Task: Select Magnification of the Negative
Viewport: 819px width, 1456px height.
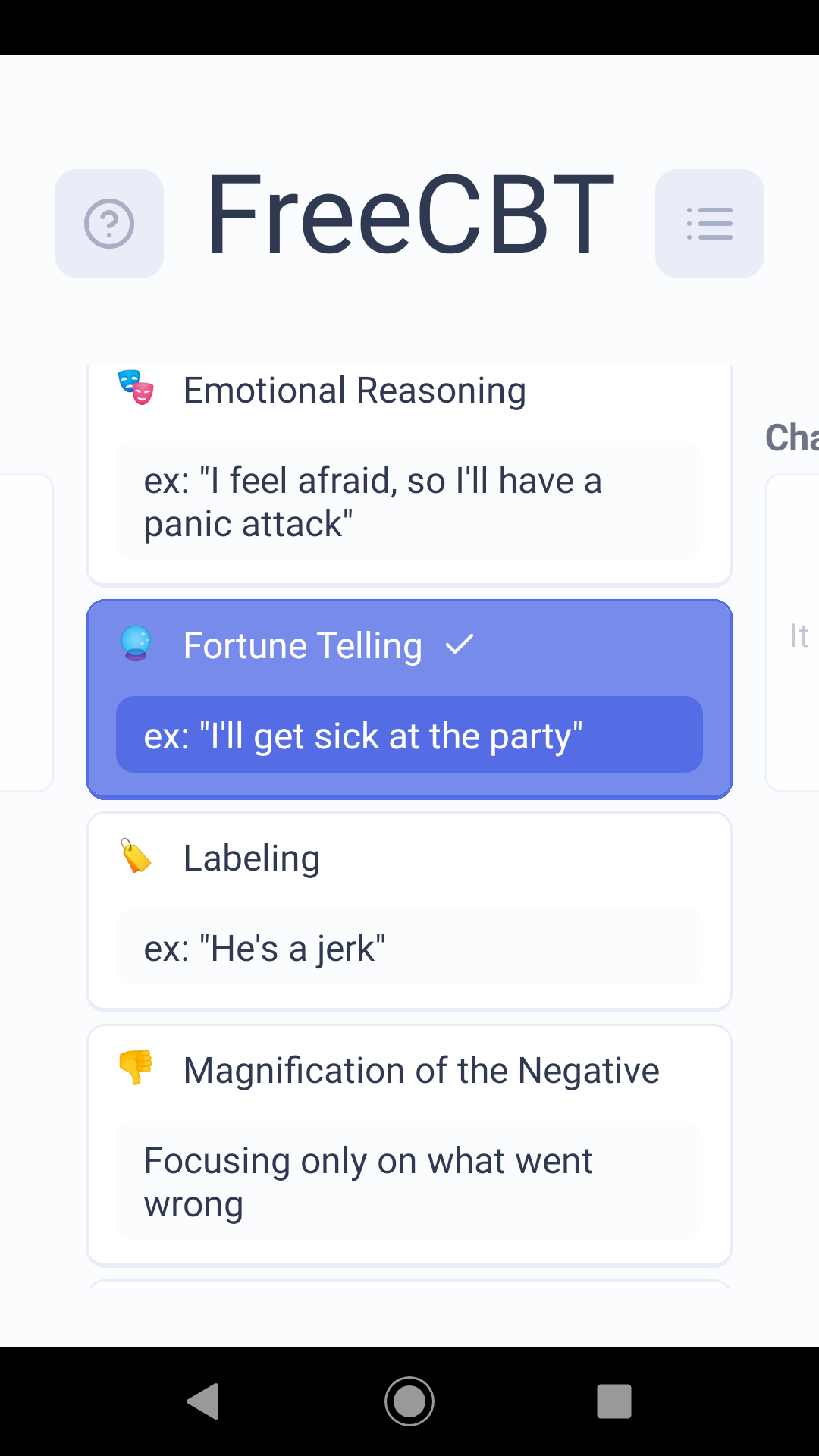Action: click(x=409, y=1146)
